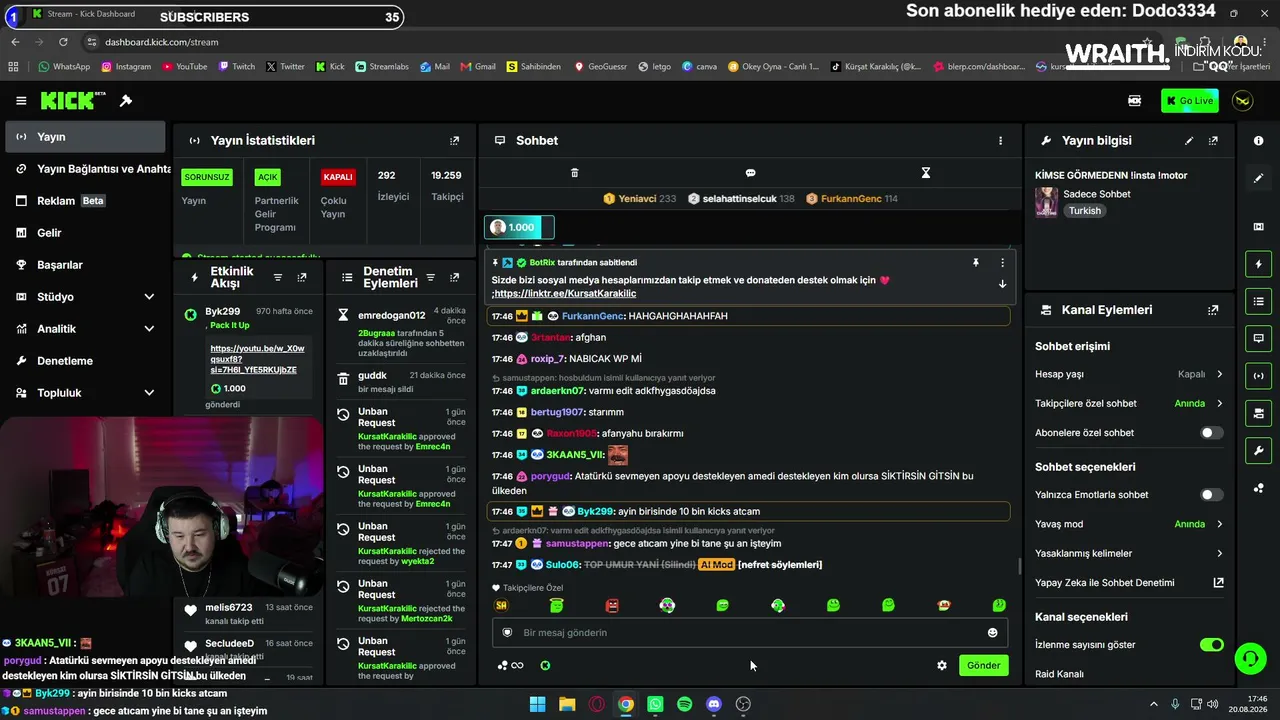Image resolution: width=1280 pixels, height=720 pixels.
Task: Toggle Yalnızca Emotlarla sohbet switch
Action: [x=1211, y=495]
